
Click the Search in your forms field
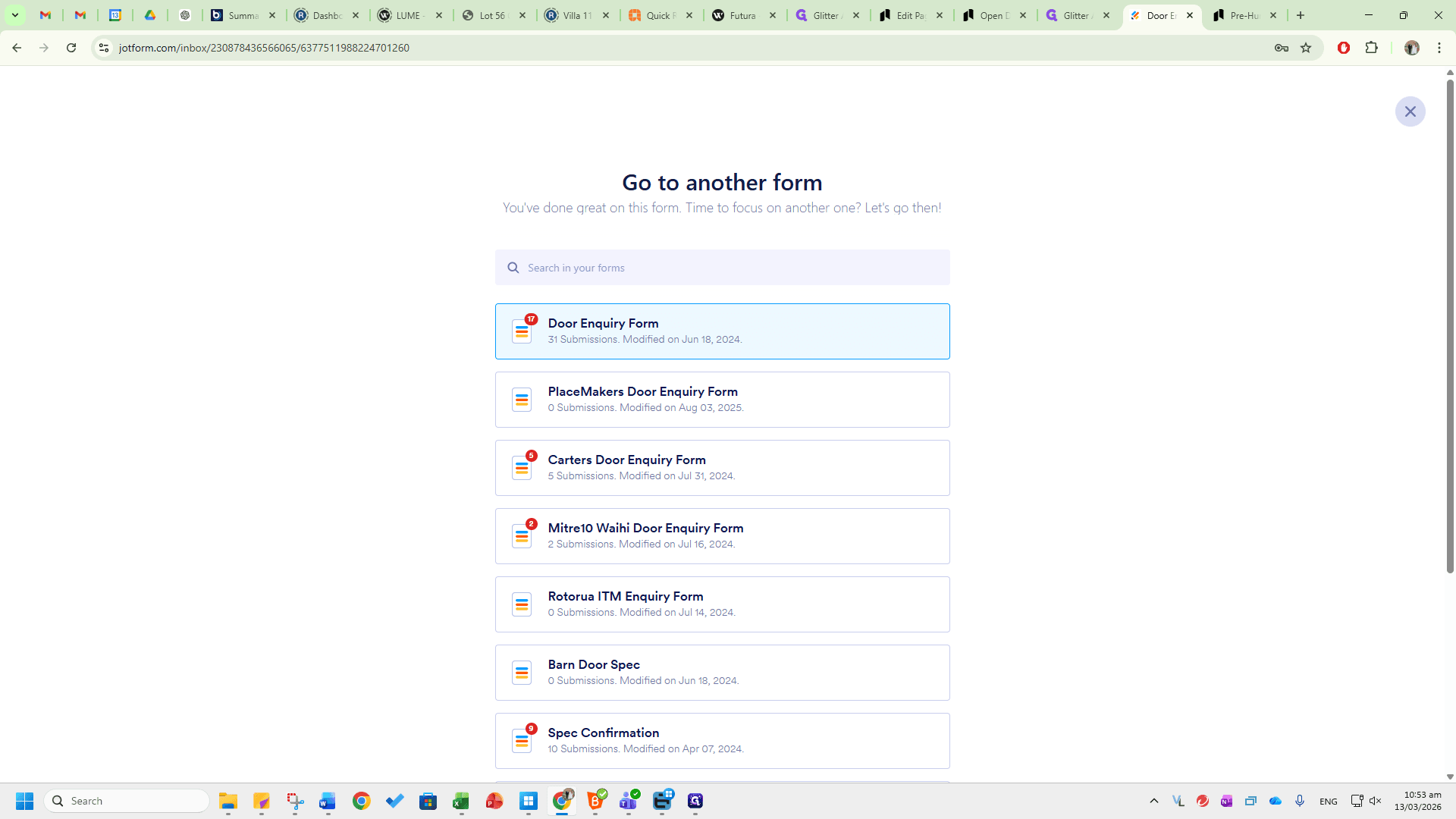(722, 268)
